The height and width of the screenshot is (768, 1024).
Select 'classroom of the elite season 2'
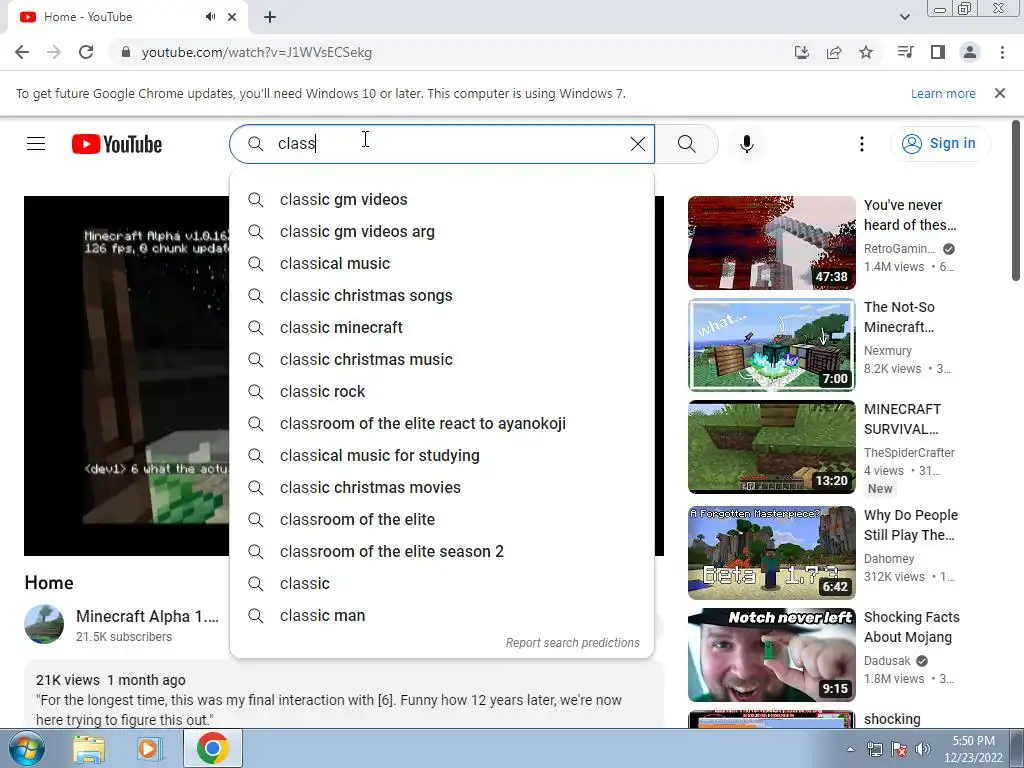tap(442, 551)
